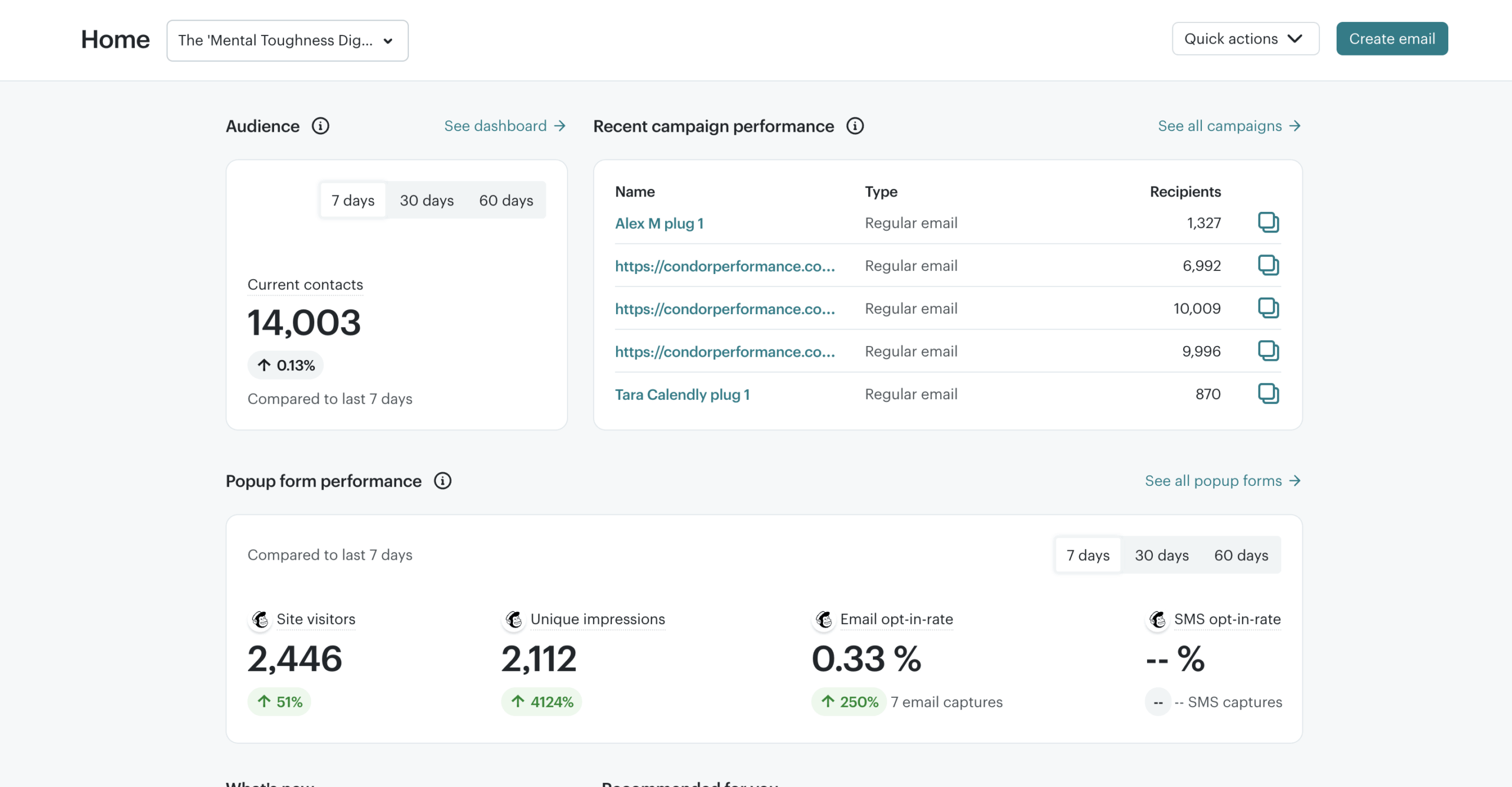Click the Create email button
The width and height of the screenshot is (1512, 787).
coord(1392,39)
